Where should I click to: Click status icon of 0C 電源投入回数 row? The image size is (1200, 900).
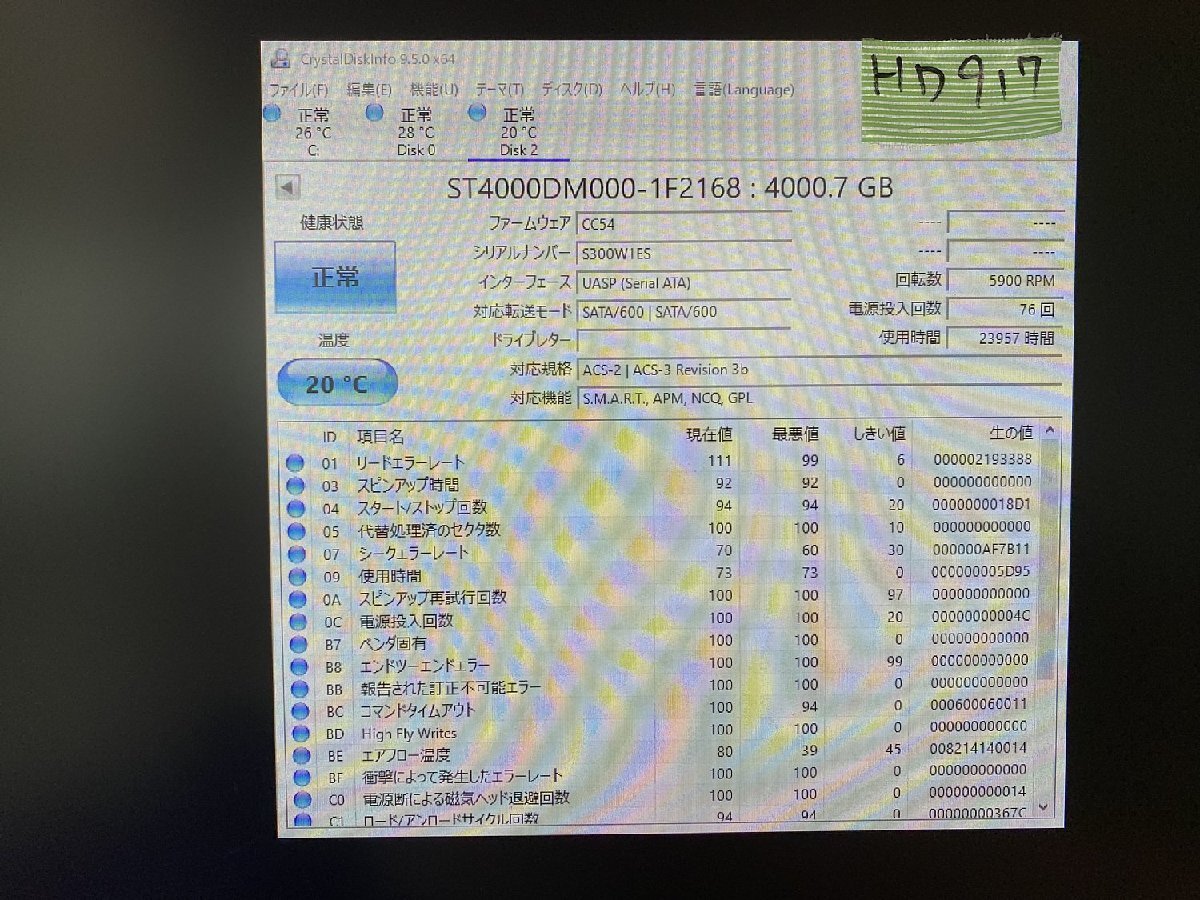pos(296,622)
